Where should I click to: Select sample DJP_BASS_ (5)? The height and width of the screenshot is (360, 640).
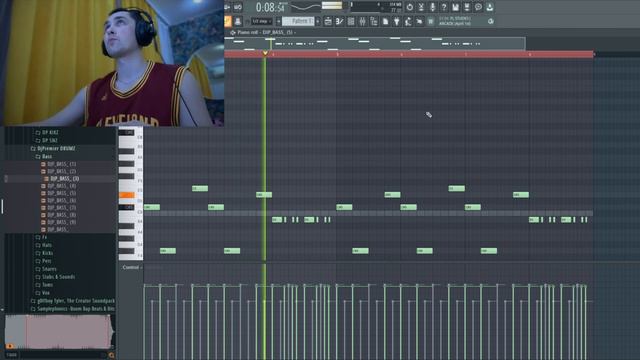pyautogui.click(x=58, y=193)
